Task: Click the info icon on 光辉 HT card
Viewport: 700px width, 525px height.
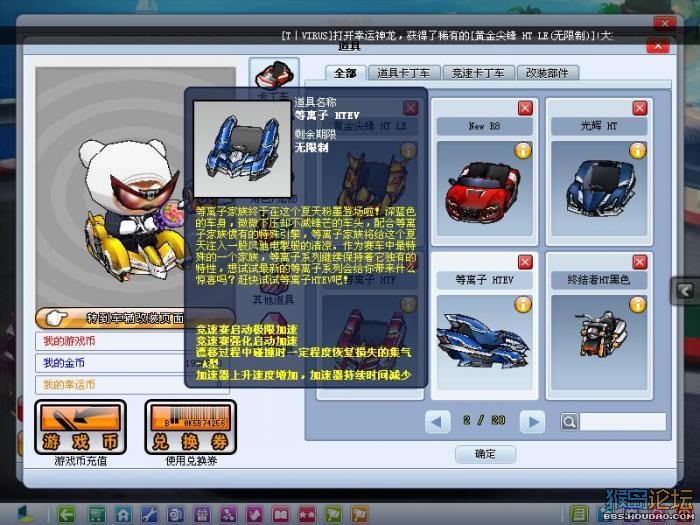Action: pyautogui.click(x=638, y=151)
